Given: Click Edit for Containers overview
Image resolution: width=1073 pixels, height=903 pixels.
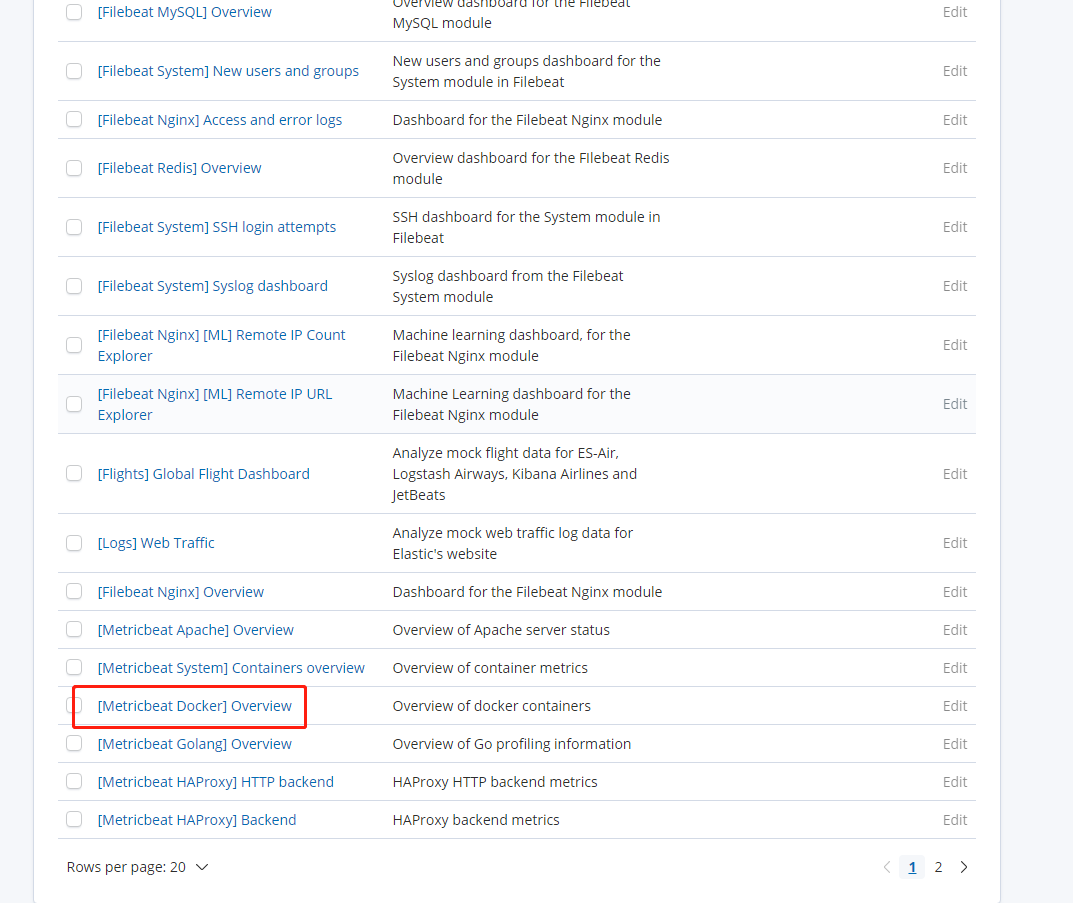Looking at the screenshot, I should pyautogui.click(x=955, y=668).
